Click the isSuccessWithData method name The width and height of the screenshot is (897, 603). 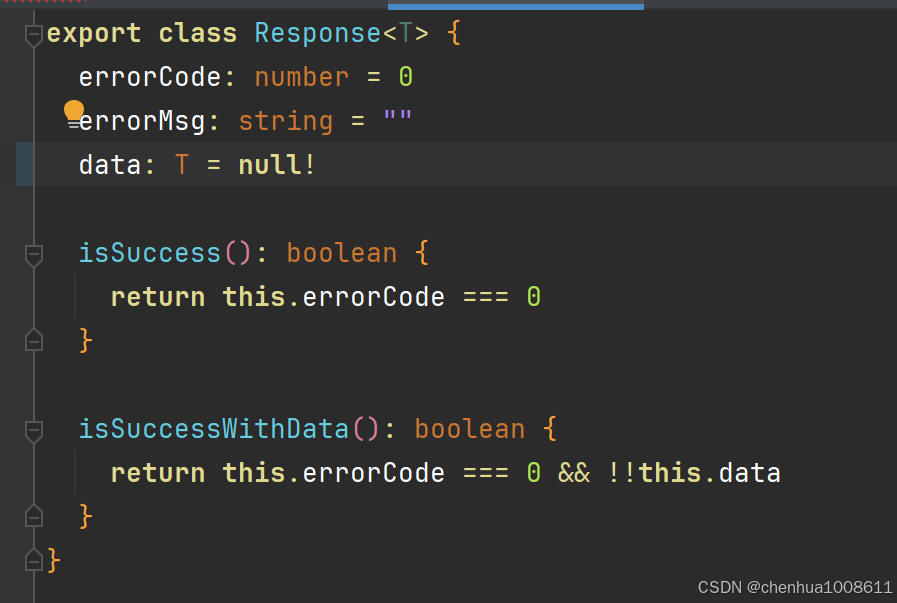point(213,429)
